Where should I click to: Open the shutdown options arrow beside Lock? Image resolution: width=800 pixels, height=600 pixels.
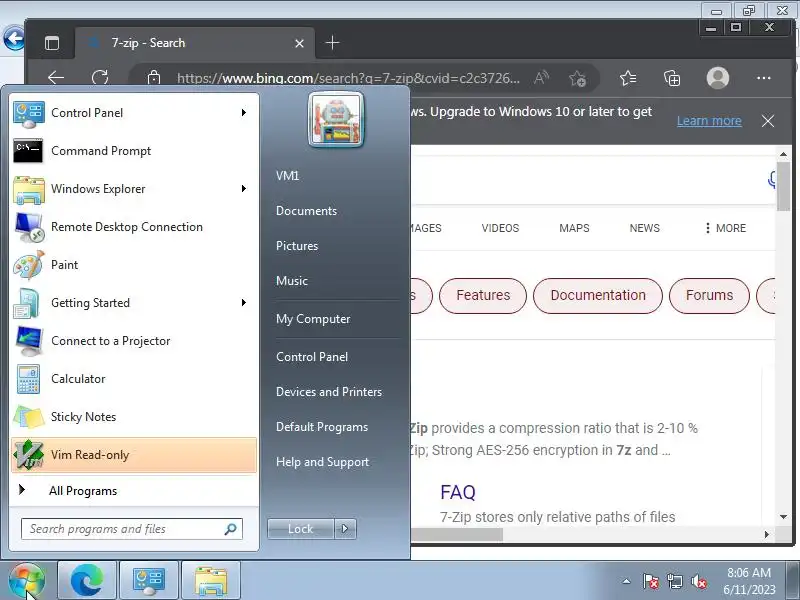345,529
